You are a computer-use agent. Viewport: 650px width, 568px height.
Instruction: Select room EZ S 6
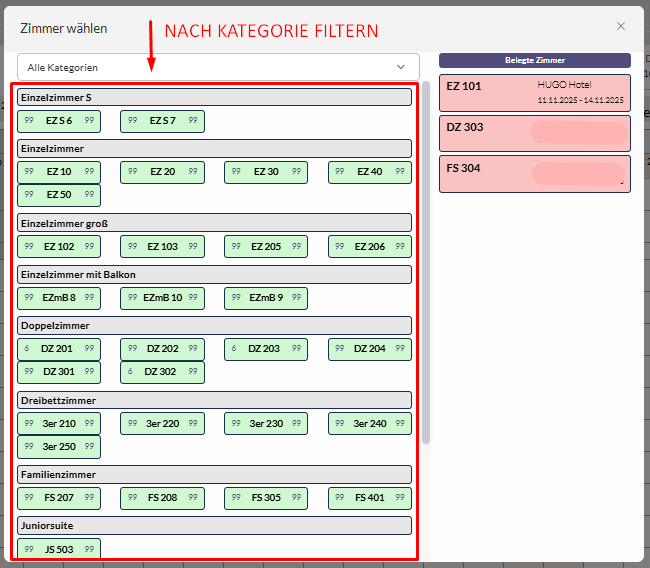pos(59,121)
